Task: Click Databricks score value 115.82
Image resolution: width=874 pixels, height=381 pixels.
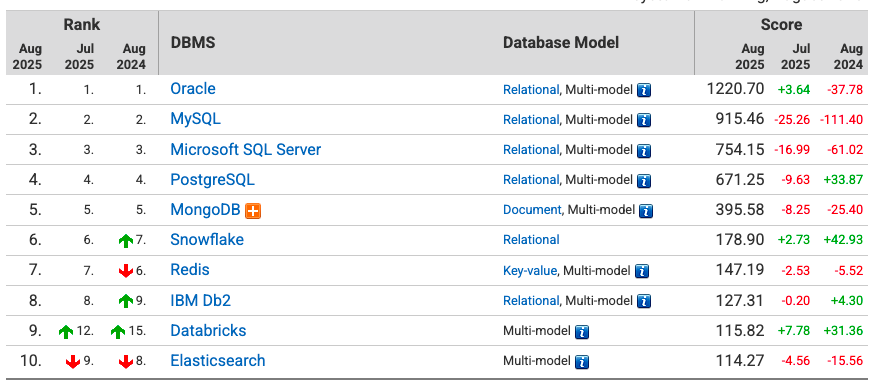Action: [x=741, y=330]
